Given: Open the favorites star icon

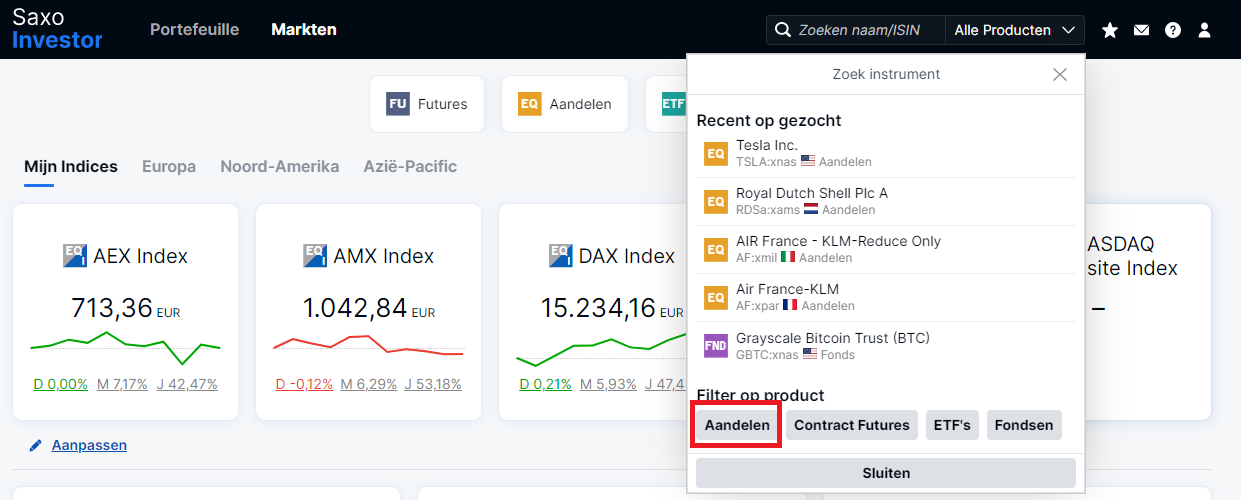Looking at the screenshot, I should pos(1110,30).
